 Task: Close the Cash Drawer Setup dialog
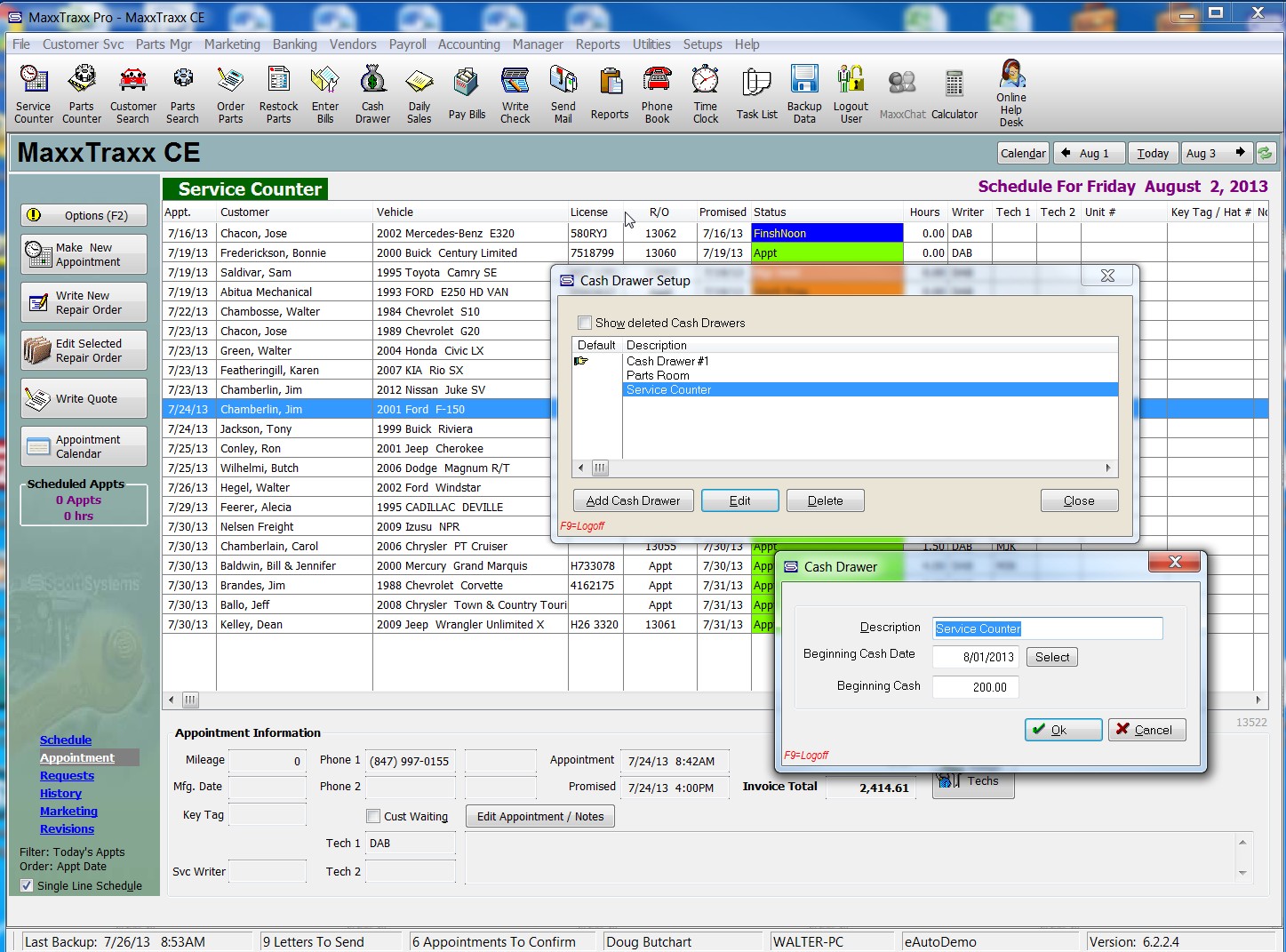1079,500
